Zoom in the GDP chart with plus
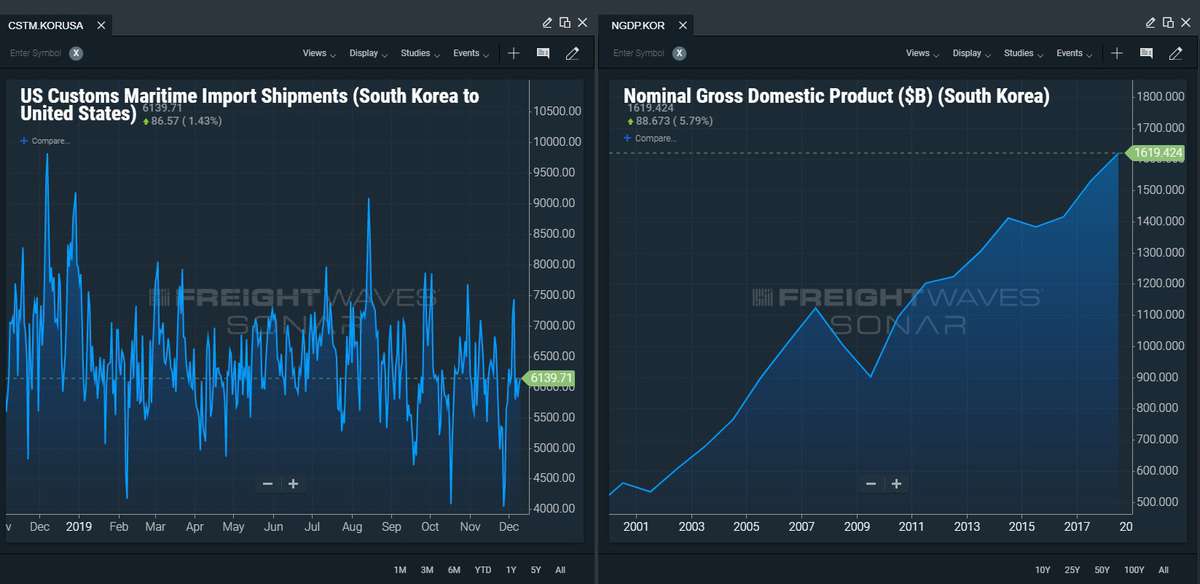This screenshot has height=584, width=1200. (x=896, y=484)
